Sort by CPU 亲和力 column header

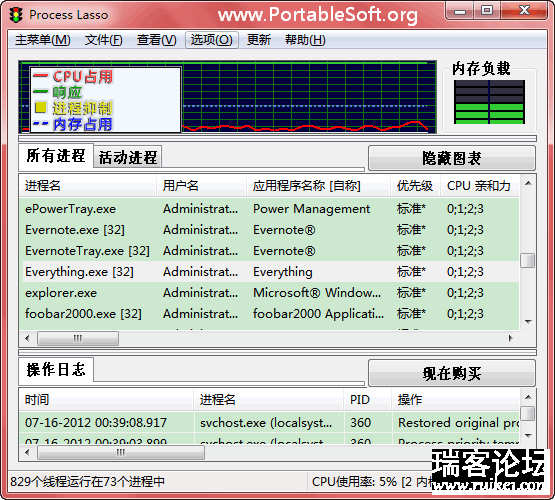480,186
